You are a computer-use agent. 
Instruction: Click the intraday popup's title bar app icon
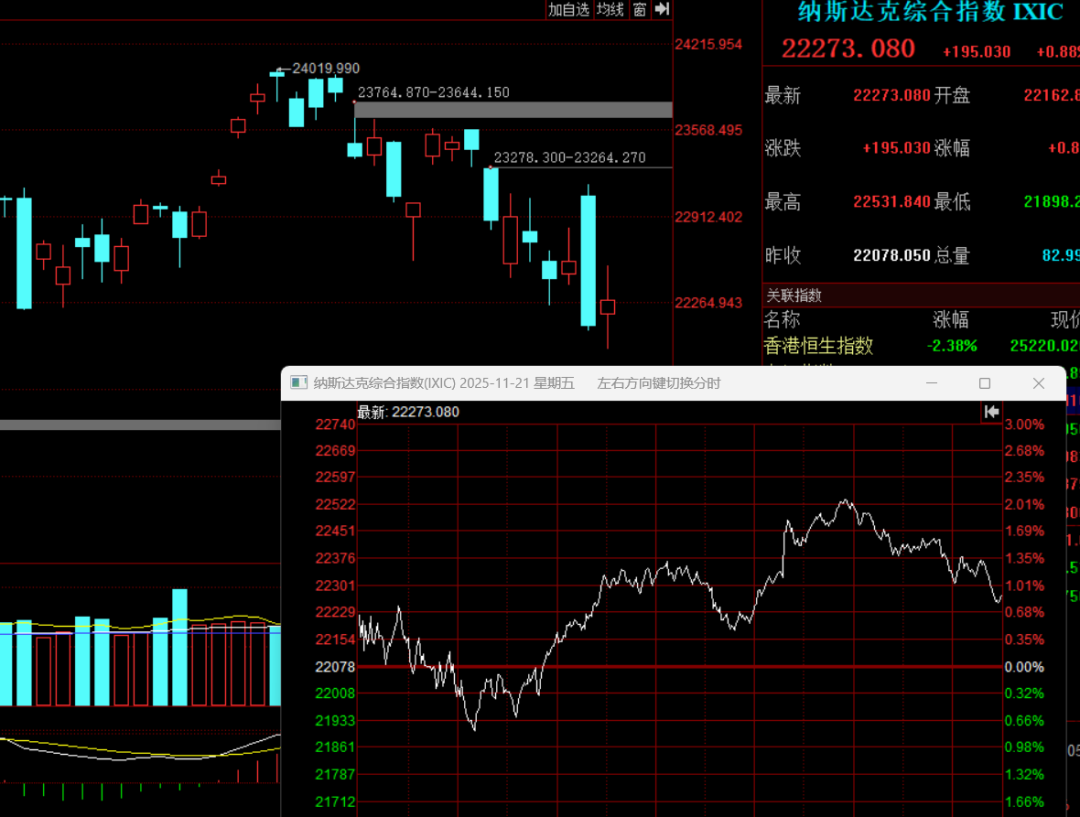point(298,383)
